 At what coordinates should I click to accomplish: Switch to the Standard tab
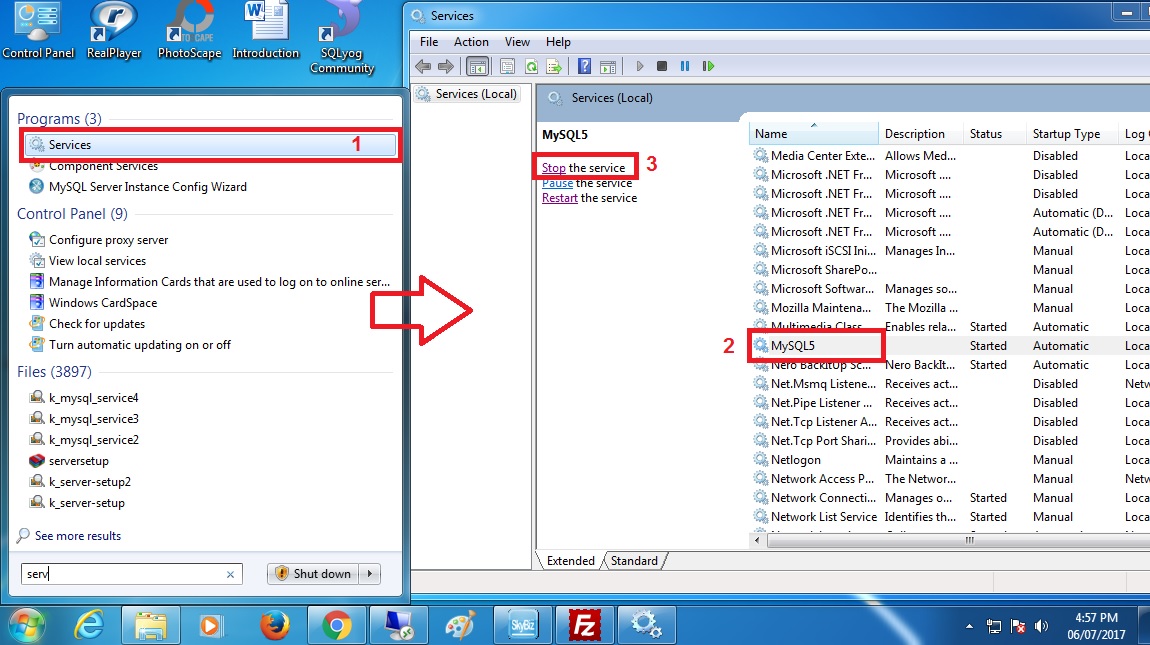coord(634,561)
